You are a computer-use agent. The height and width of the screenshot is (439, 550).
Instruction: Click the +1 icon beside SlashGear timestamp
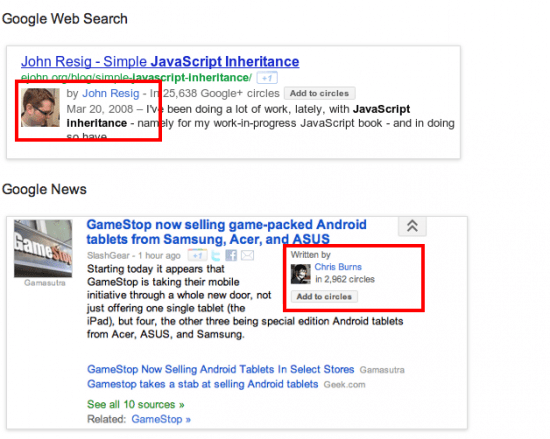[197, 255]
